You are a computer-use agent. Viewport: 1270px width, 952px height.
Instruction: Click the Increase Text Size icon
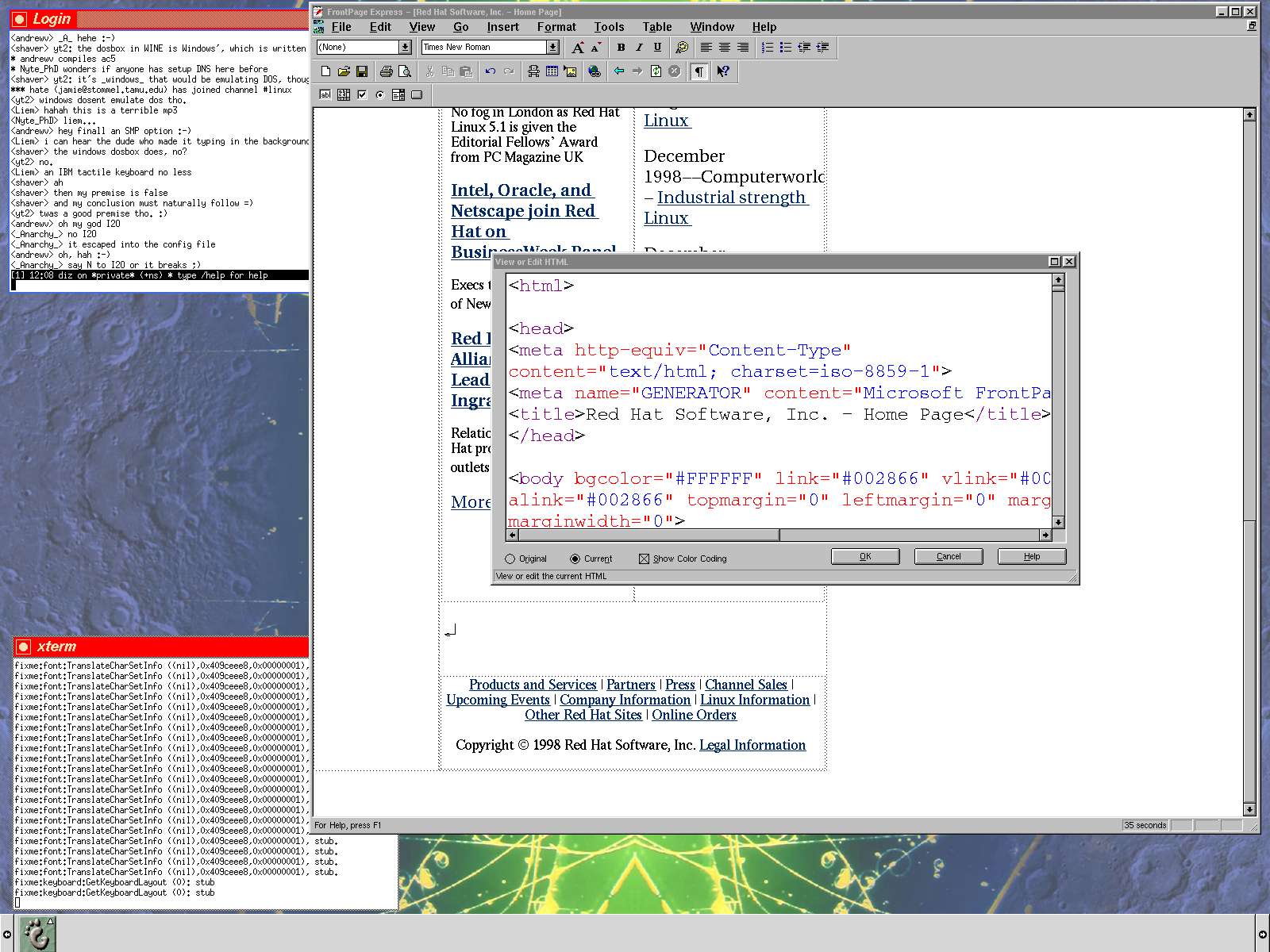tap(578, 48)
